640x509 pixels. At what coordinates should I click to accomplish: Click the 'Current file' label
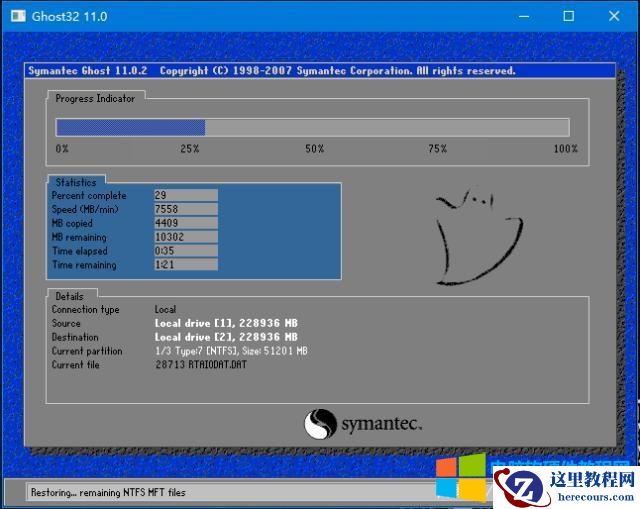[x=76, y=365]
